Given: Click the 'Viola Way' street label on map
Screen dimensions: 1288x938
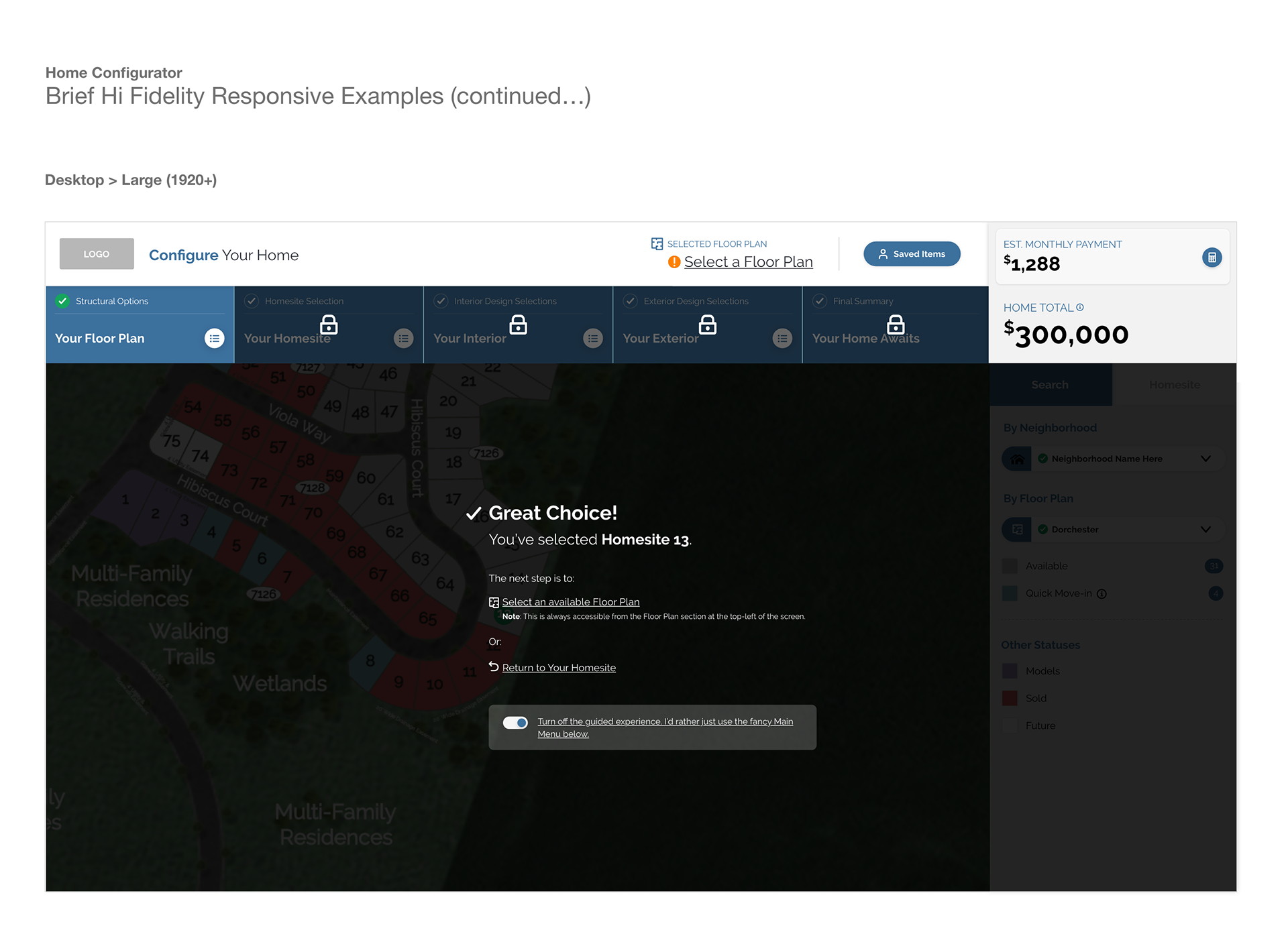Looking at the screenshot, I should [x=300, y=424].
